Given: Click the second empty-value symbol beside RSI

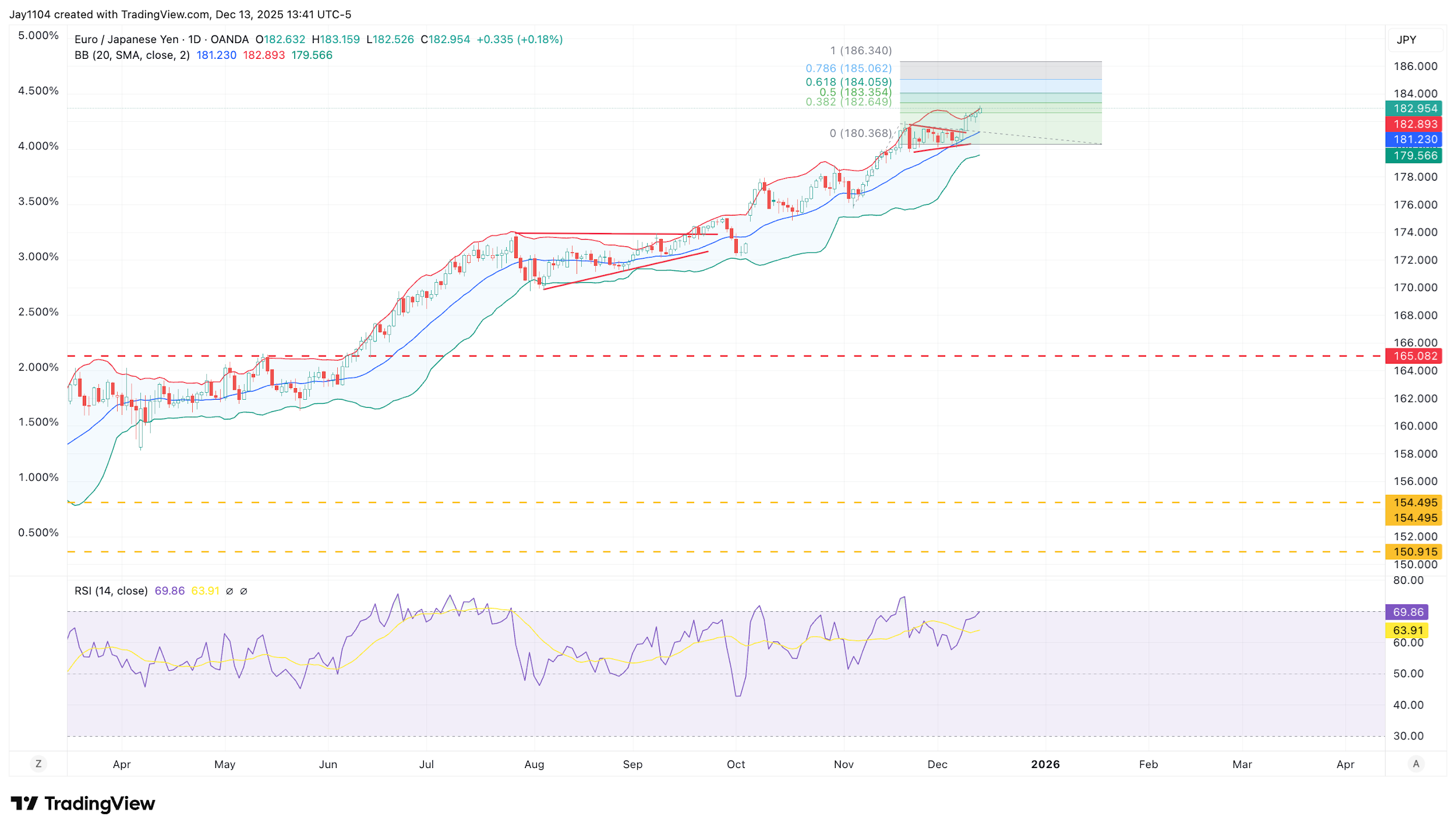Looking at the screenshot, I should [x=243, y=591].
